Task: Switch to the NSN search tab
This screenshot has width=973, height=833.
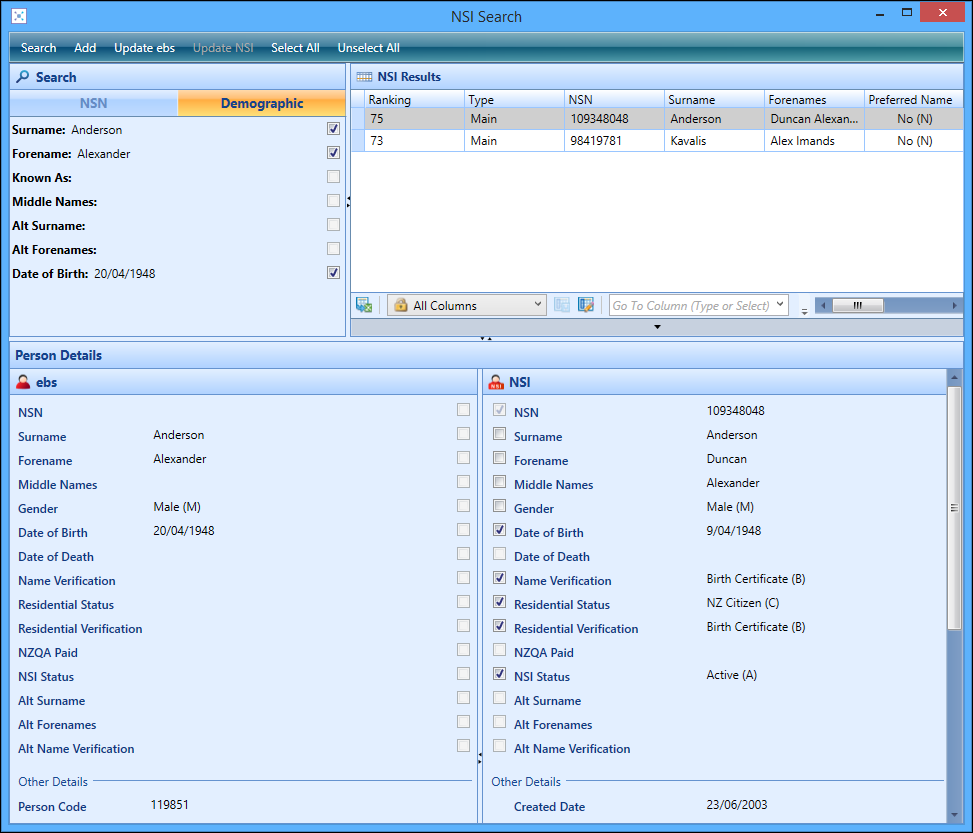Action: (x=94, y=103)
